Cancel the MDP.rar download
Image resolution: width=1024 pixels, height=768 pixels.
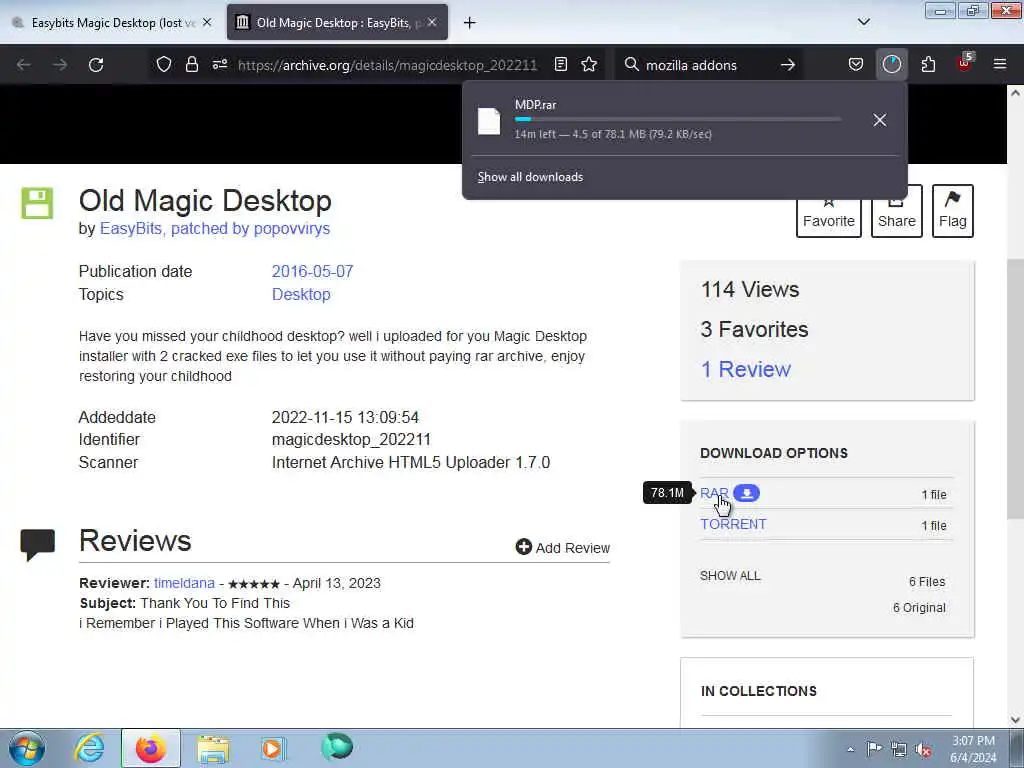(880, 120)
